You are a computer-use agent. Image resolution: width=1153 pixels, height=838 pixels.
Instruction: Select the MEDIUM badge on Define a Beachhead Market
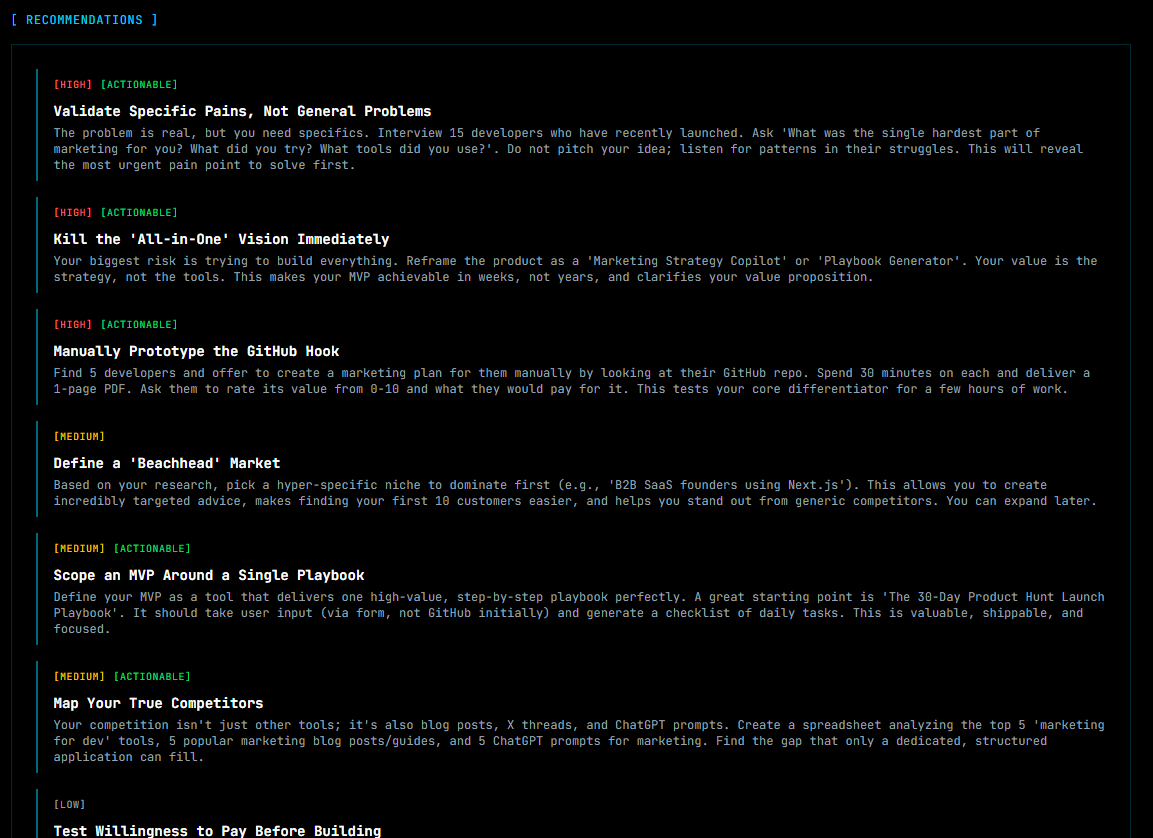(80, 436)
